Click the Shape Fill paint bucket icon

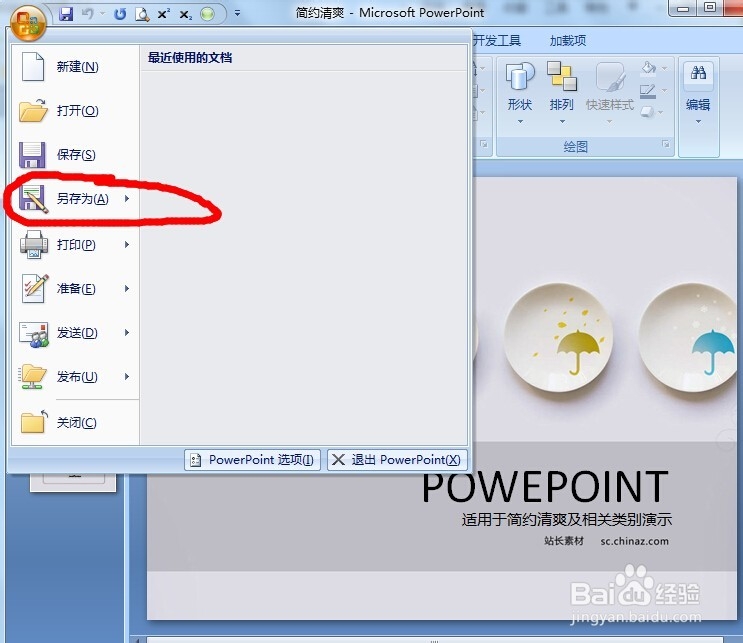(649, 68)
